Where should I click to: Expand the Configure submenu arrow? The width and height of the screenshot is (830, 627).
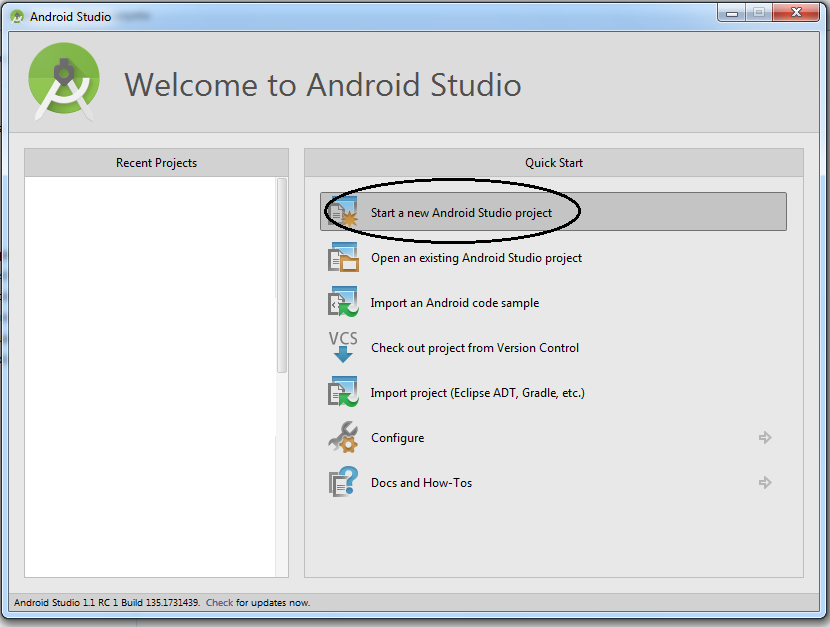pyautogui.click(x=765, y=438)
